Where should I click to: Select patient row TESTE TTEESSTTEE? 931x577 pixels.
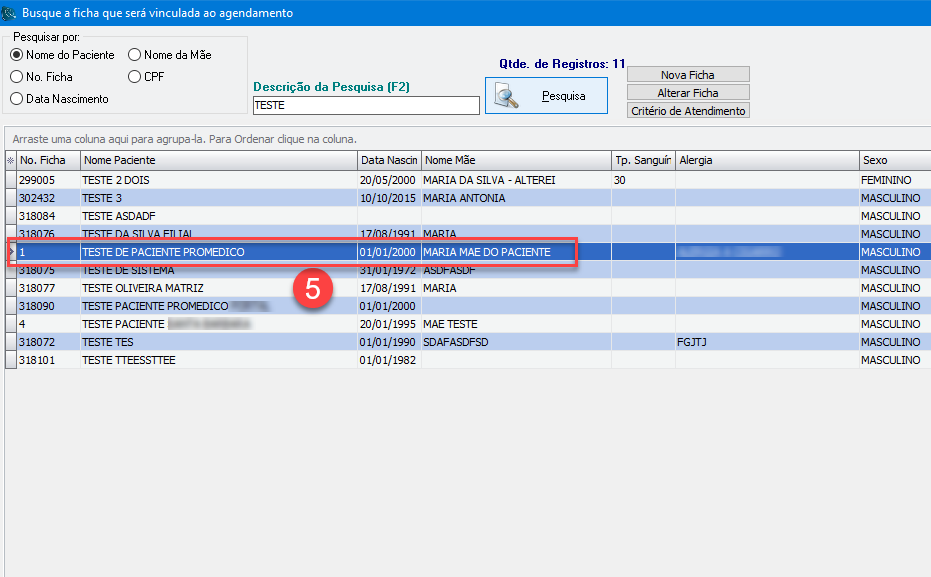(x=218, y=360)
